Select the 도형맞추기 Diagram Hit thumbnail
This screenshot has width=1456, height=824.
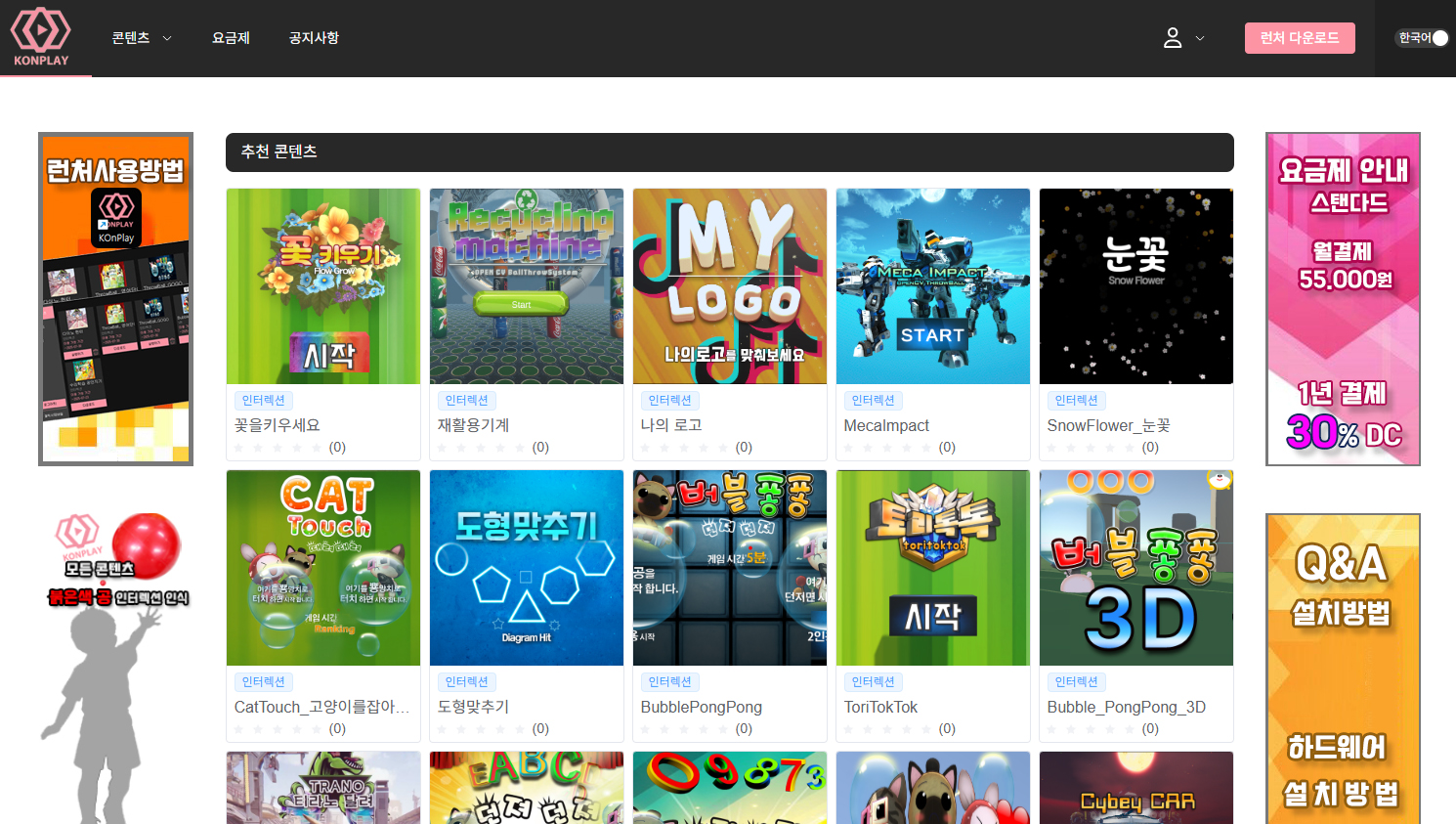526,568
